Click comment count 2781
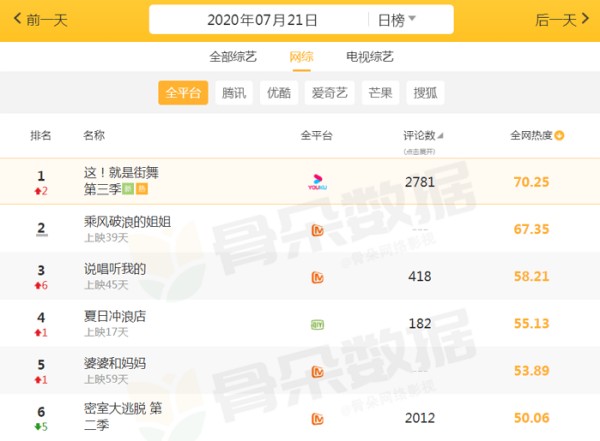Screen dimensions: 600x441 (x=420, y=182)
